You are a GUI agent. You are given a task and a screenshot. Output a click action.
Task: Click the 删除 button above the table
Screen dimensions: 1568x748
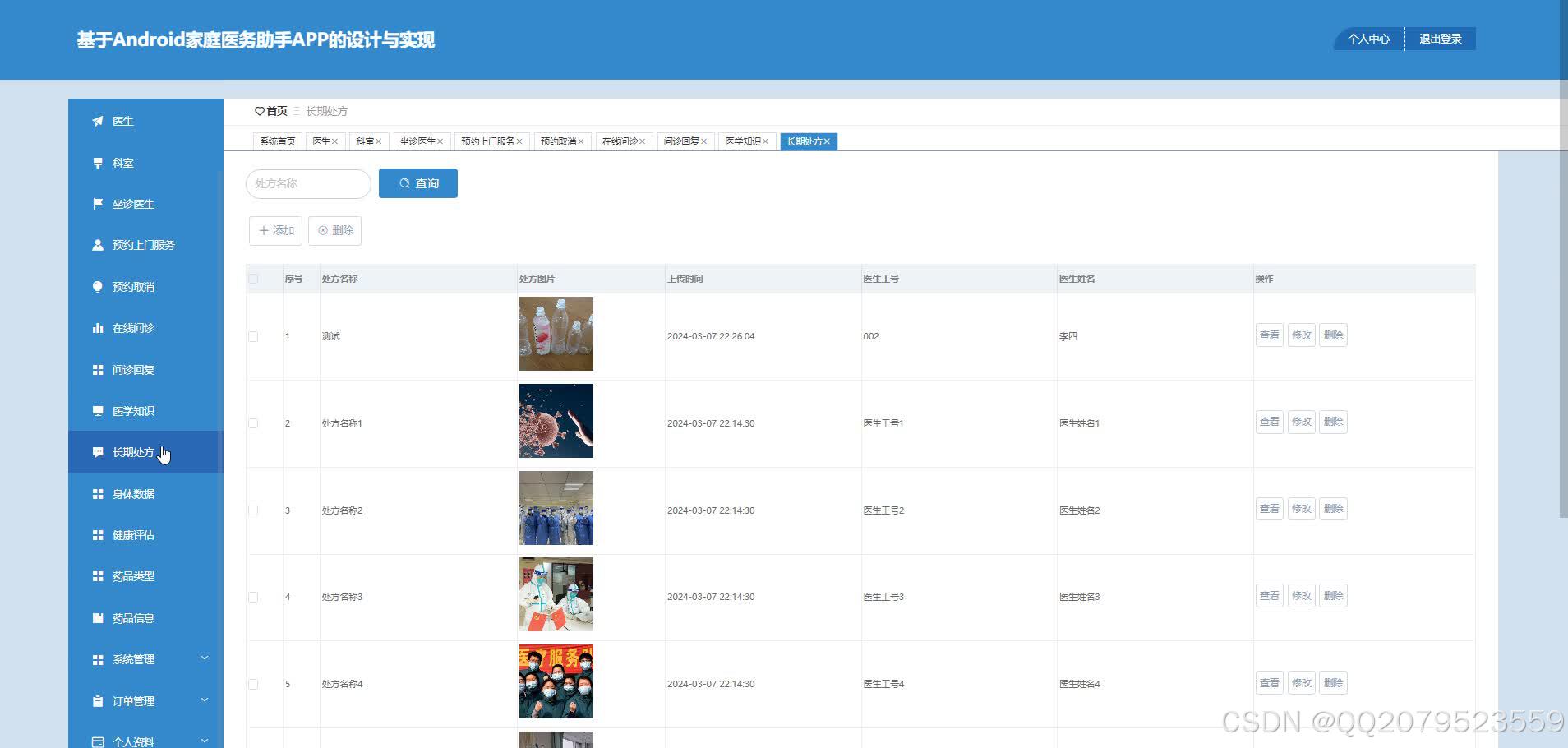point(335,230)
